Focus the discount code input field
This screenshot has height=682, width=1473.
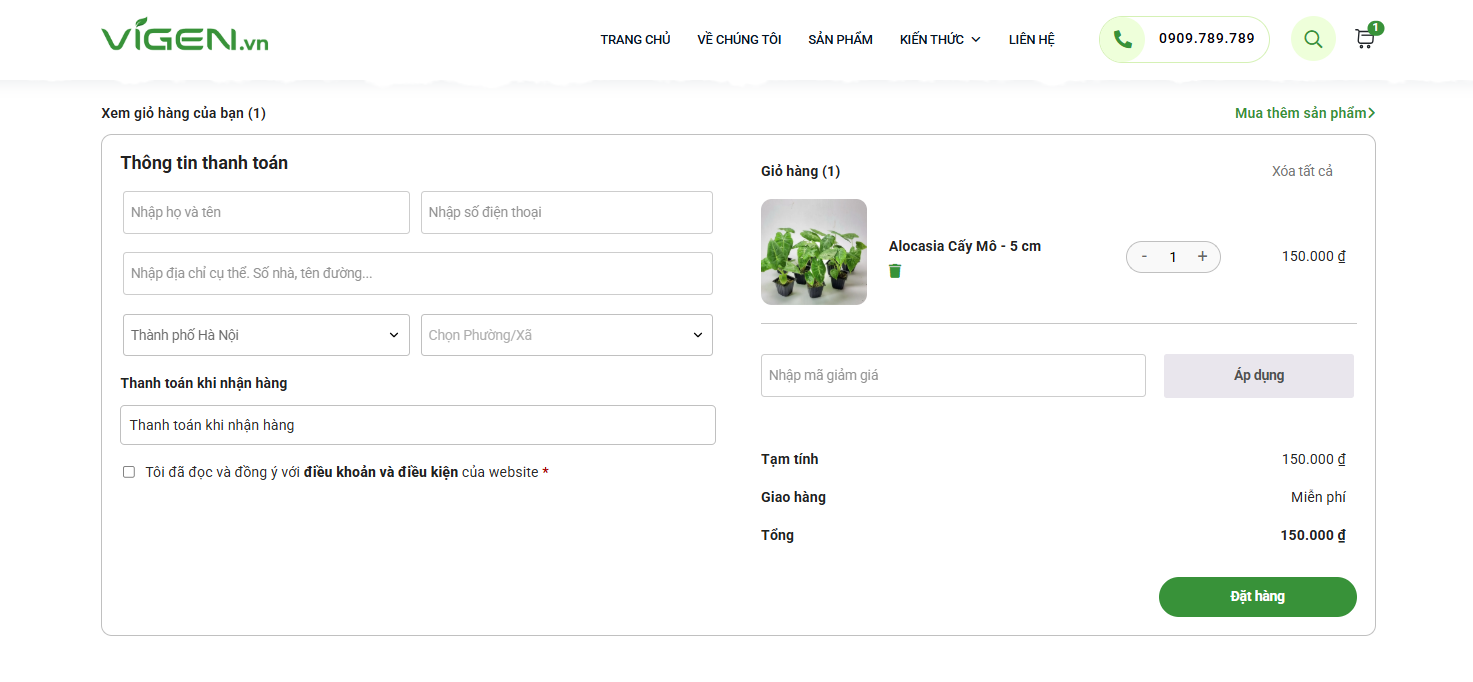point(952,376)
